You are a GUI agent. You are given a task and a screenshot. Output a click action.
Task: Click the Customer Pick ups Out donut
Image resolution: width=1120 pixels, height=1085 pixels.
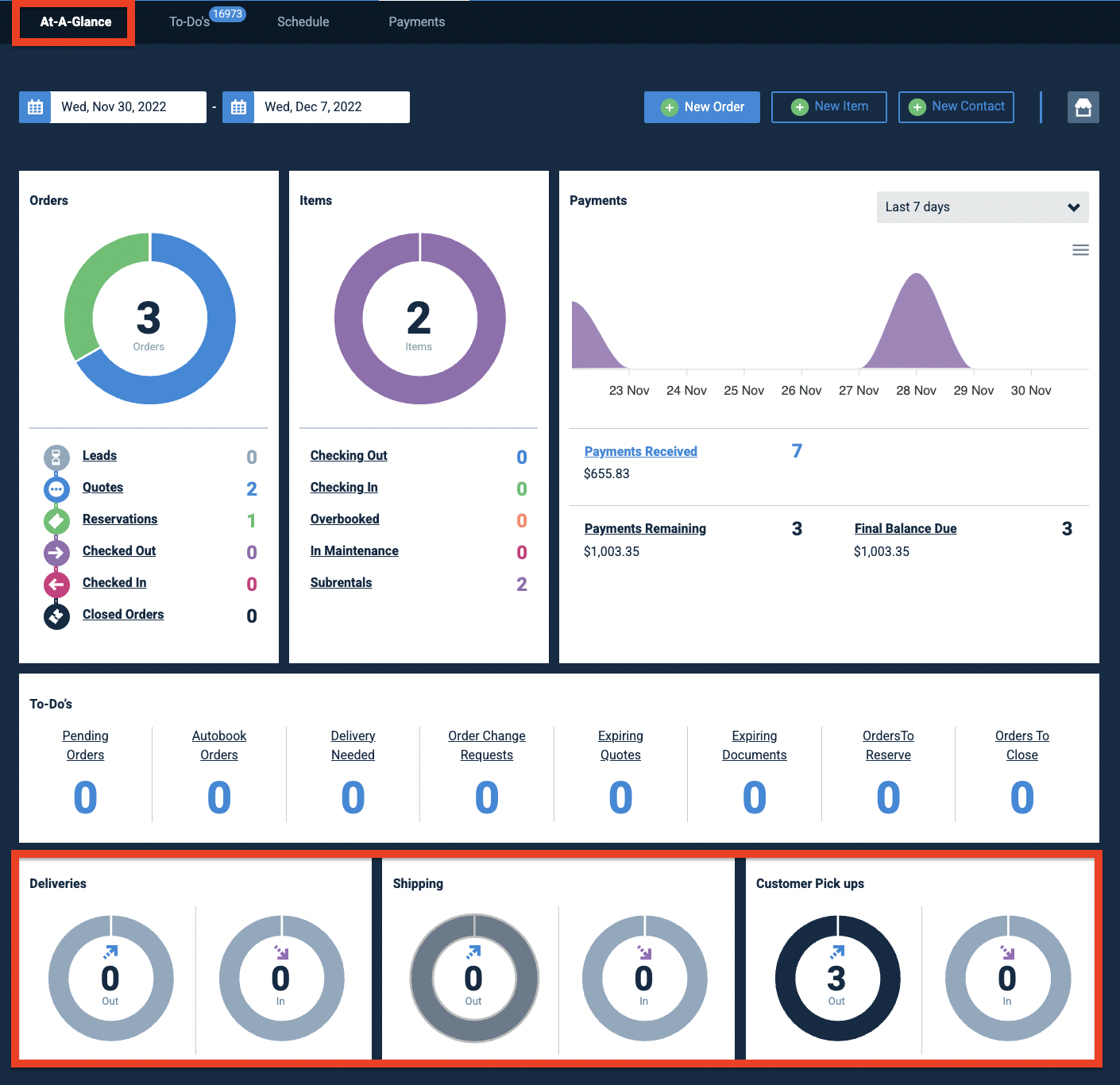pos(837,978)
